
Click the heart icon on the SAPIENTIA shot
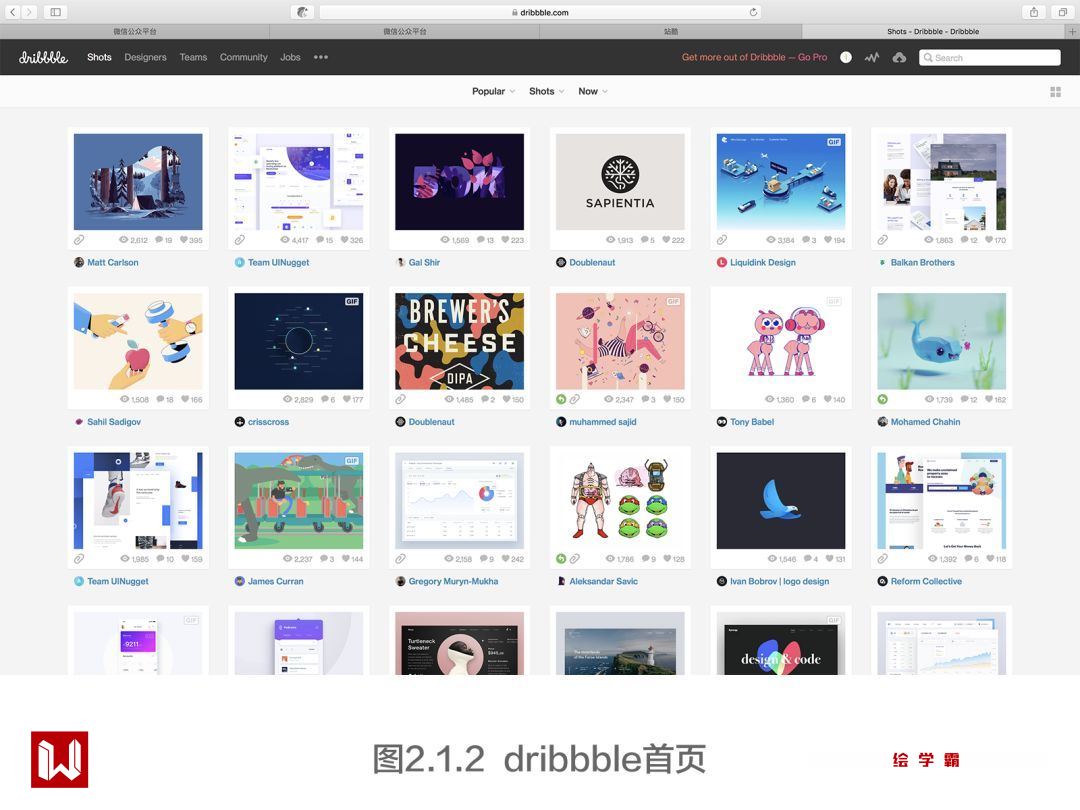[x=667, y=240]
